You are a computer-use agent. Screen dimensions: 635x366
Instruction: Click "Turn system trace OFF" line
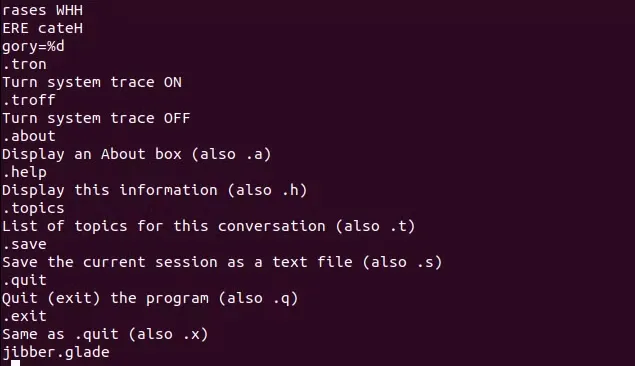pyautogui.click(x=96, y=118)
